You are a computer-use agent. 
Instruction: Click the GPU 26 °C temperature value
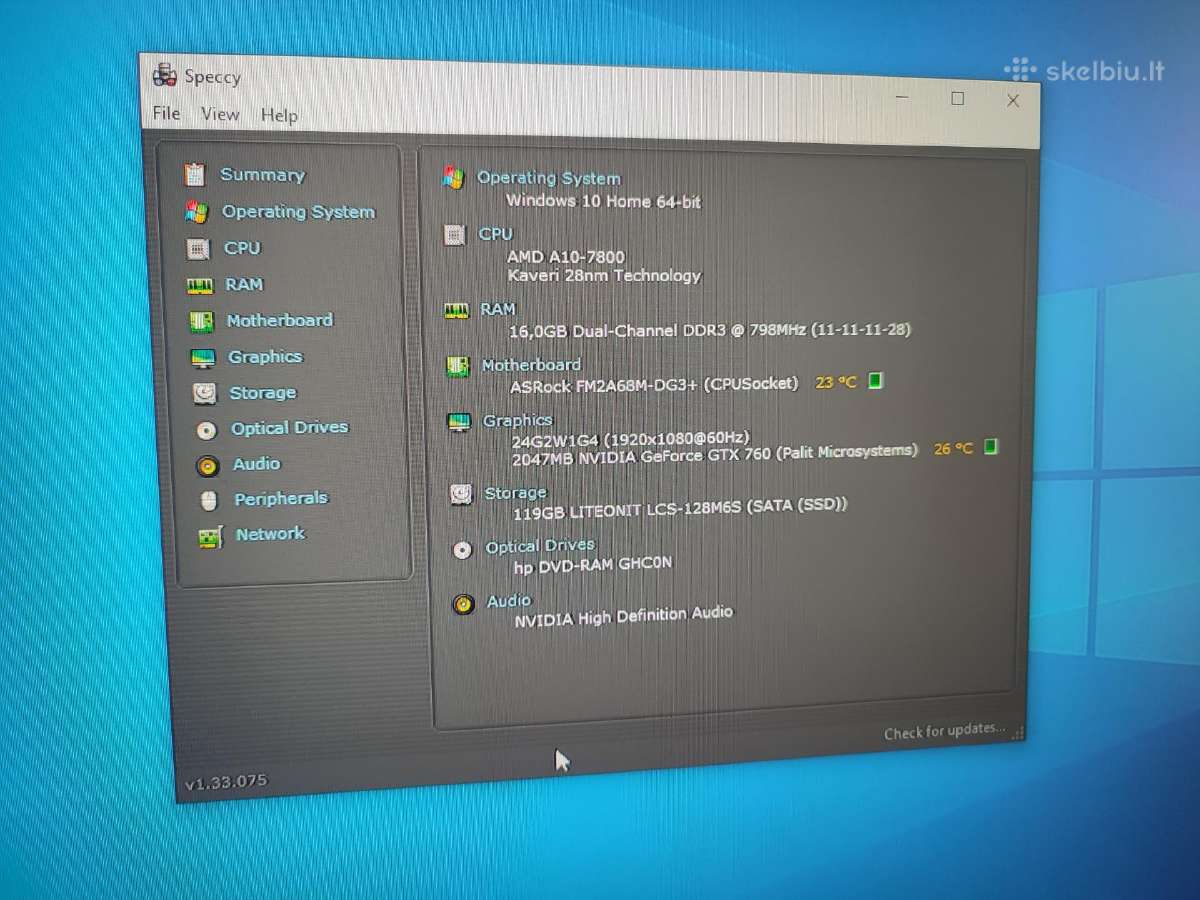[x=953, y=449]
